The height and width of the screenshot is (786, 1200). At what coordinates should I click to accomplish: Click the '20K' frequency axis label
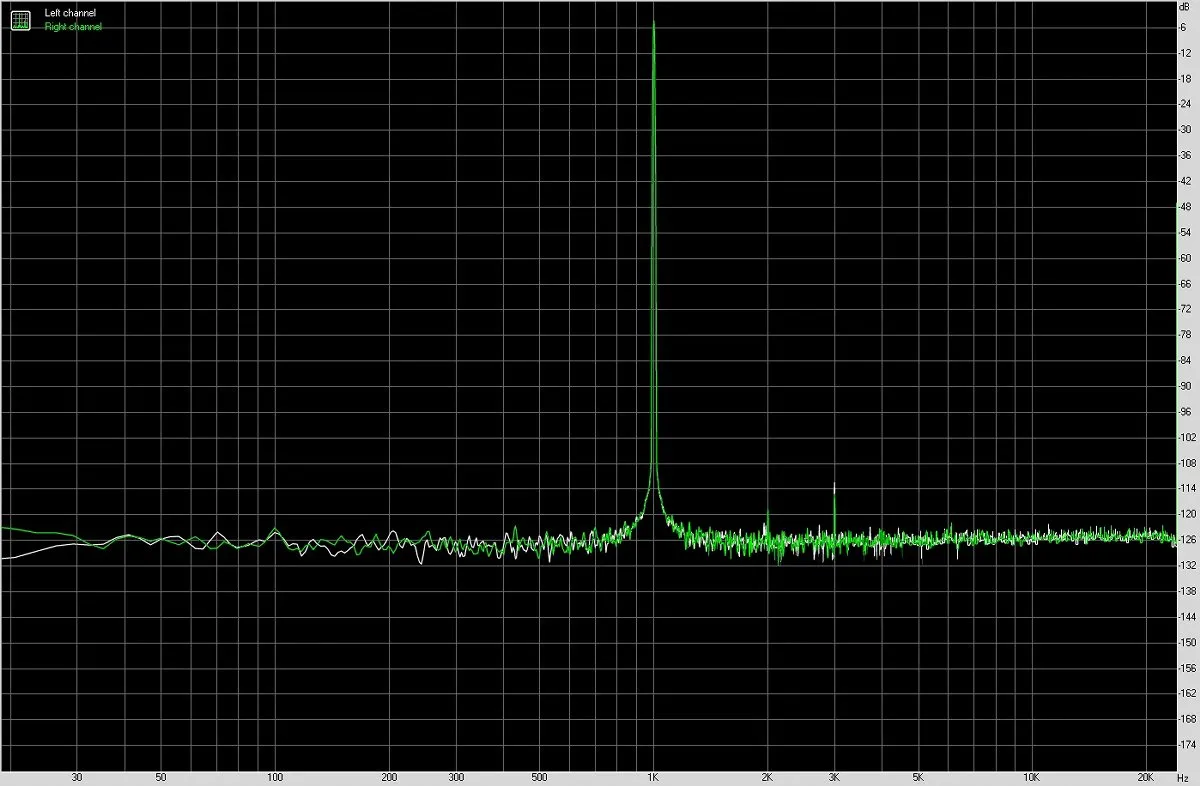tap(1146, 777)
